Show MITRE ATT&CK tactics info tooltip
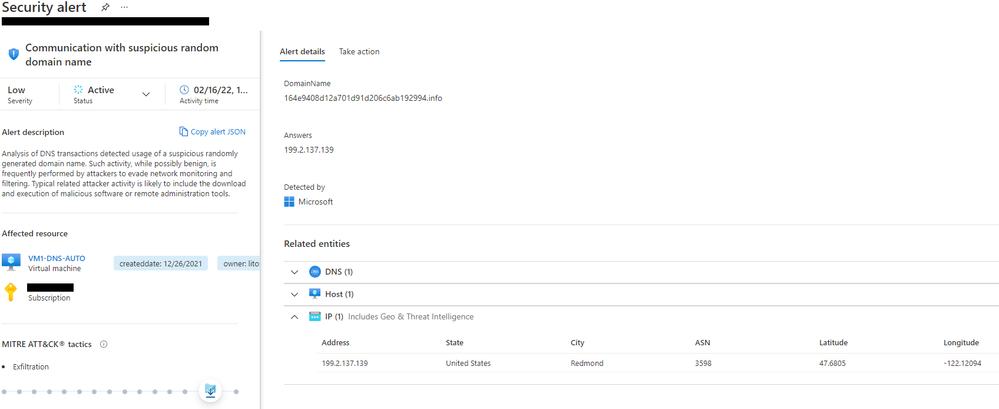The height and width of the screenshot is (409, 999). coord(104,344)
